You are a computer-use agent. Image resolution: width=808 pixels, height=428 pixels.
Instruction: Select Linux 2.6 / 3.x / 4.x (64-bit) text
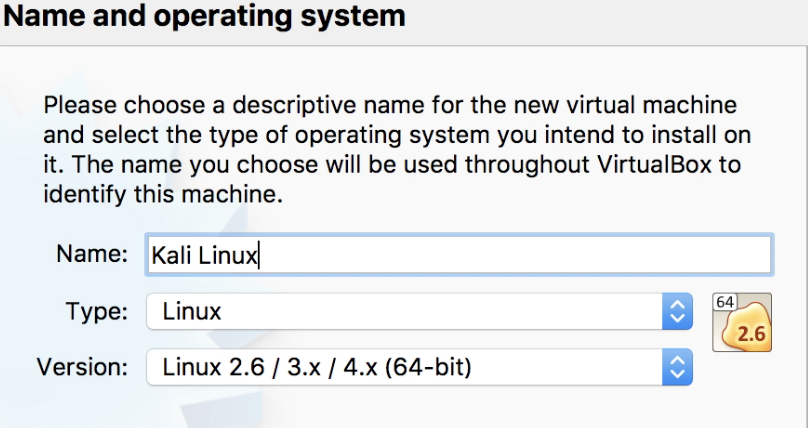click(317, 367)
